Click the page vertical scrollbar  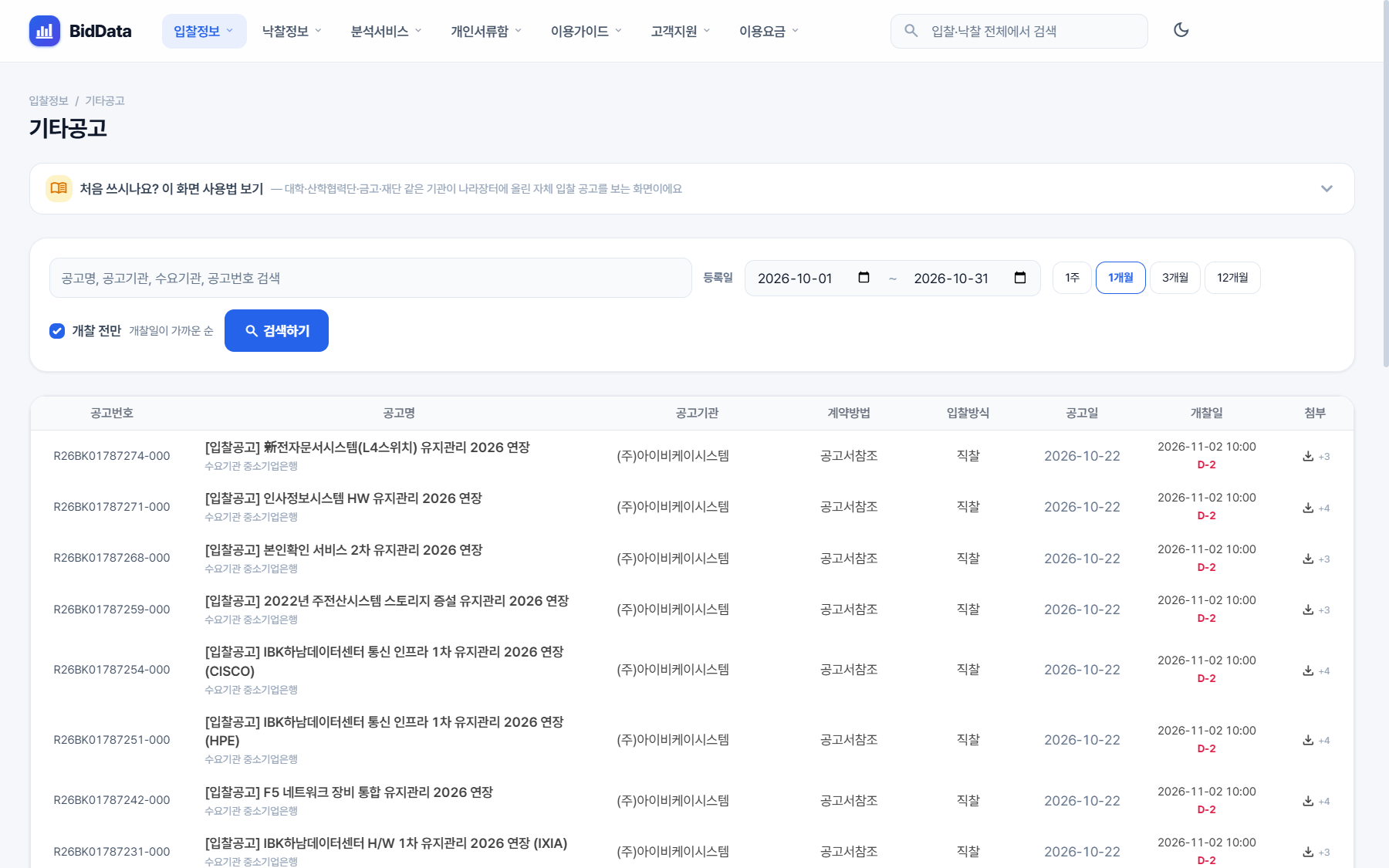[1385, 185]
